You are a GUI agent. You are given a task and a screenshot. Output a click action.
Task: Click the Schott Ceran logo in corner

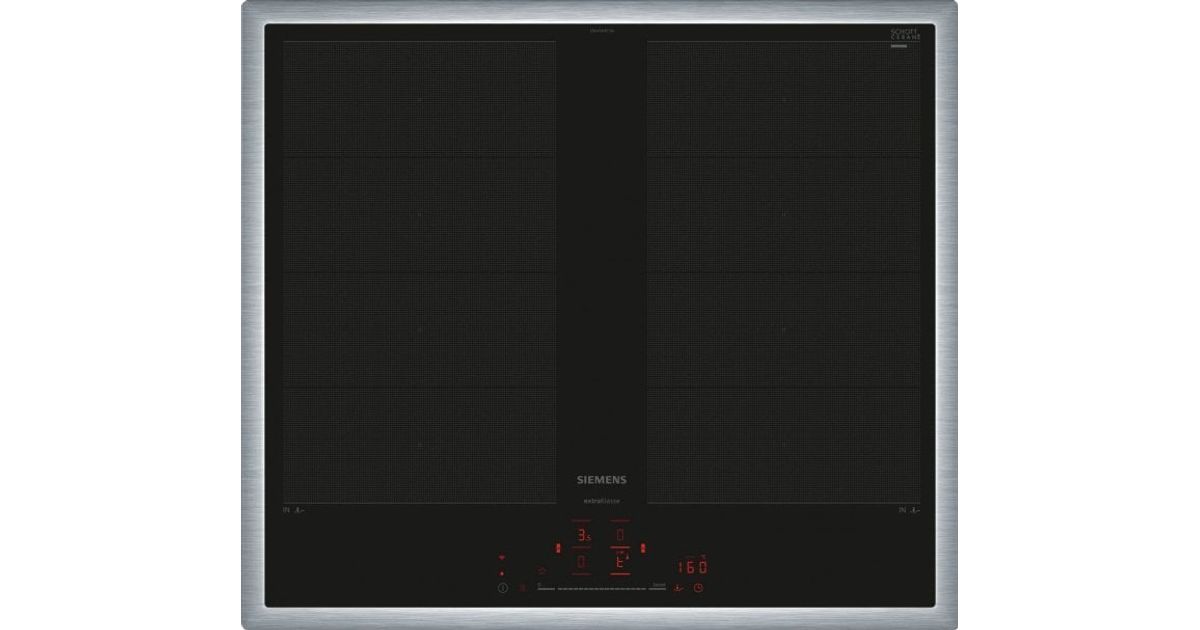904,35
